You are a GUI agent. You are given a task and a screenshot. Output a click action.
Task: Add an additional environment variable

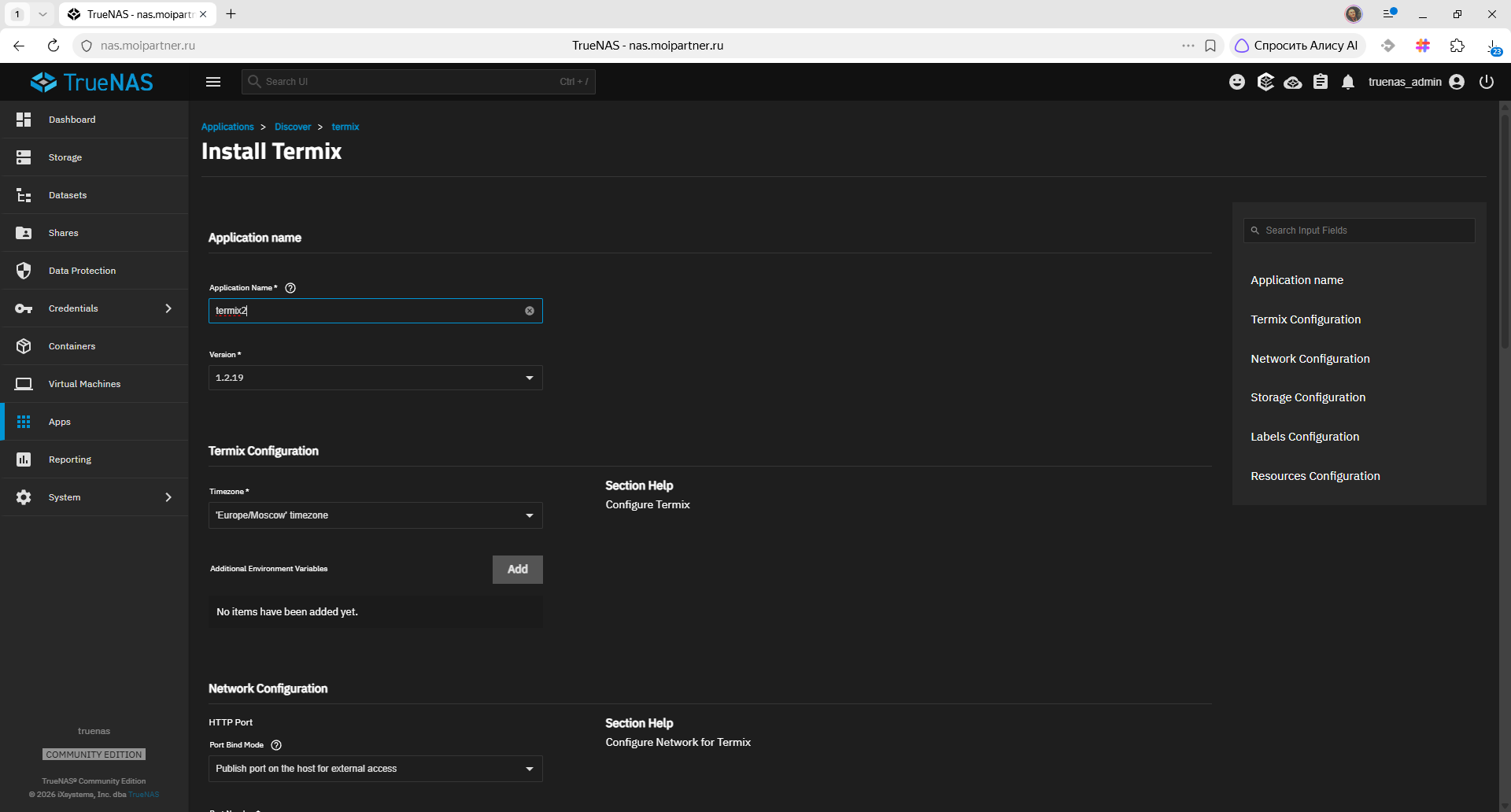pyautogui.click(x=517, y=570)
